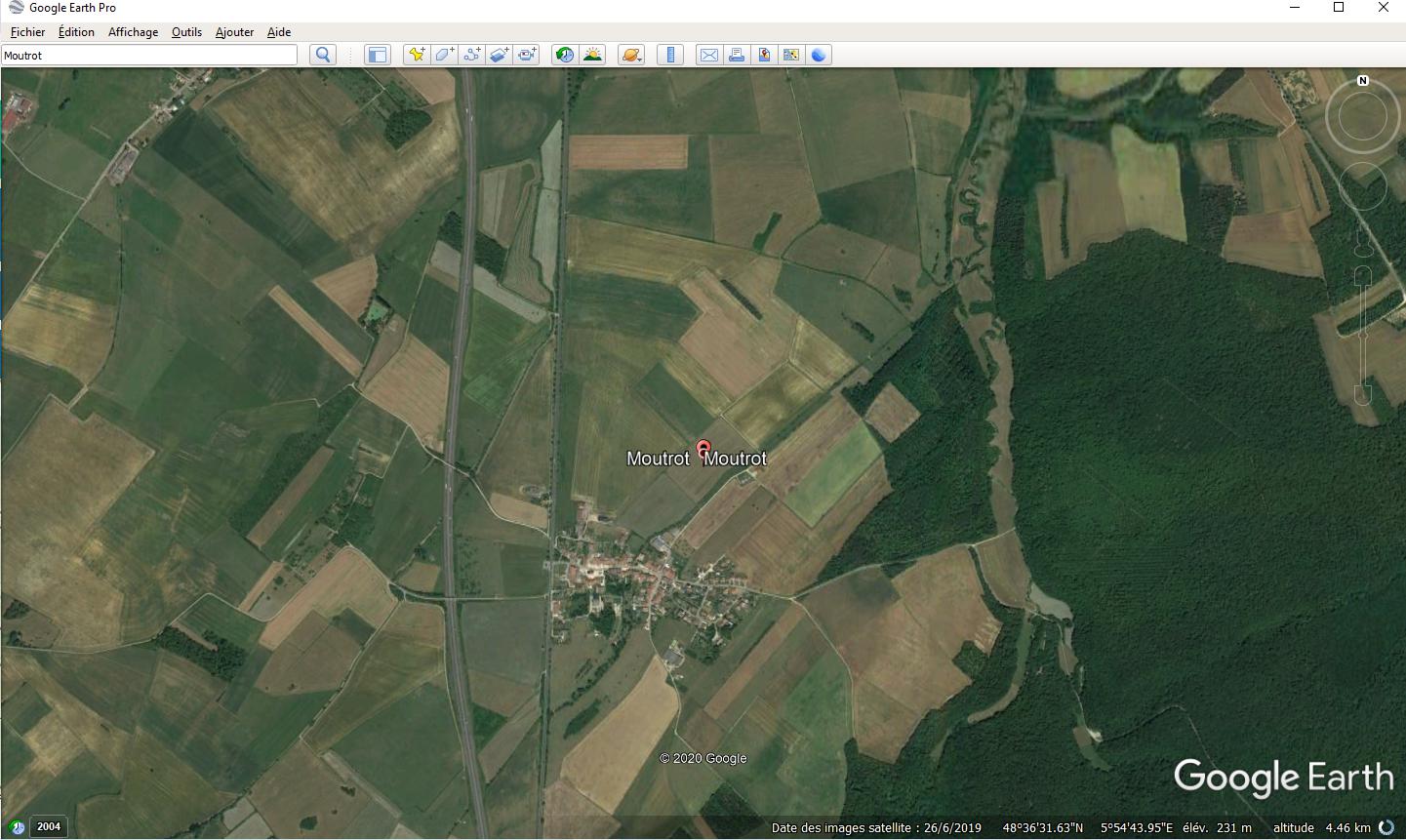Open the ruler measurement tool
The image size is (1406, 840).
670,55
